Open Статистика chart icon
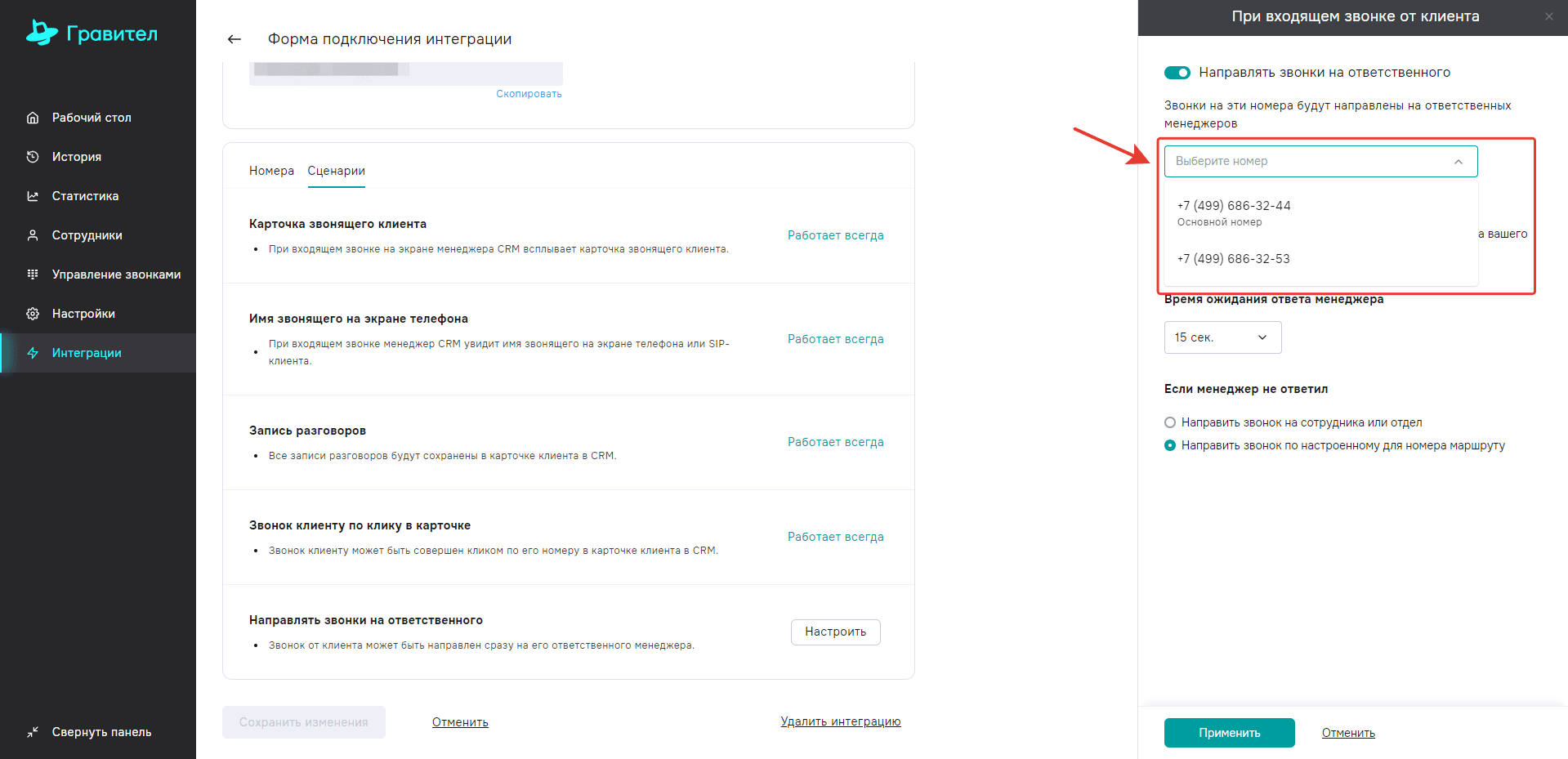 [33, 196]
